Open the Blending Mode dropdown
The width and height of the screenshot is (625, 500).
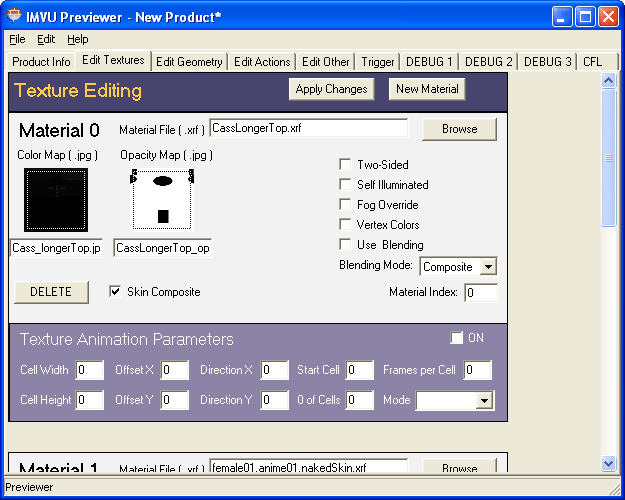[x=487, y=267]
